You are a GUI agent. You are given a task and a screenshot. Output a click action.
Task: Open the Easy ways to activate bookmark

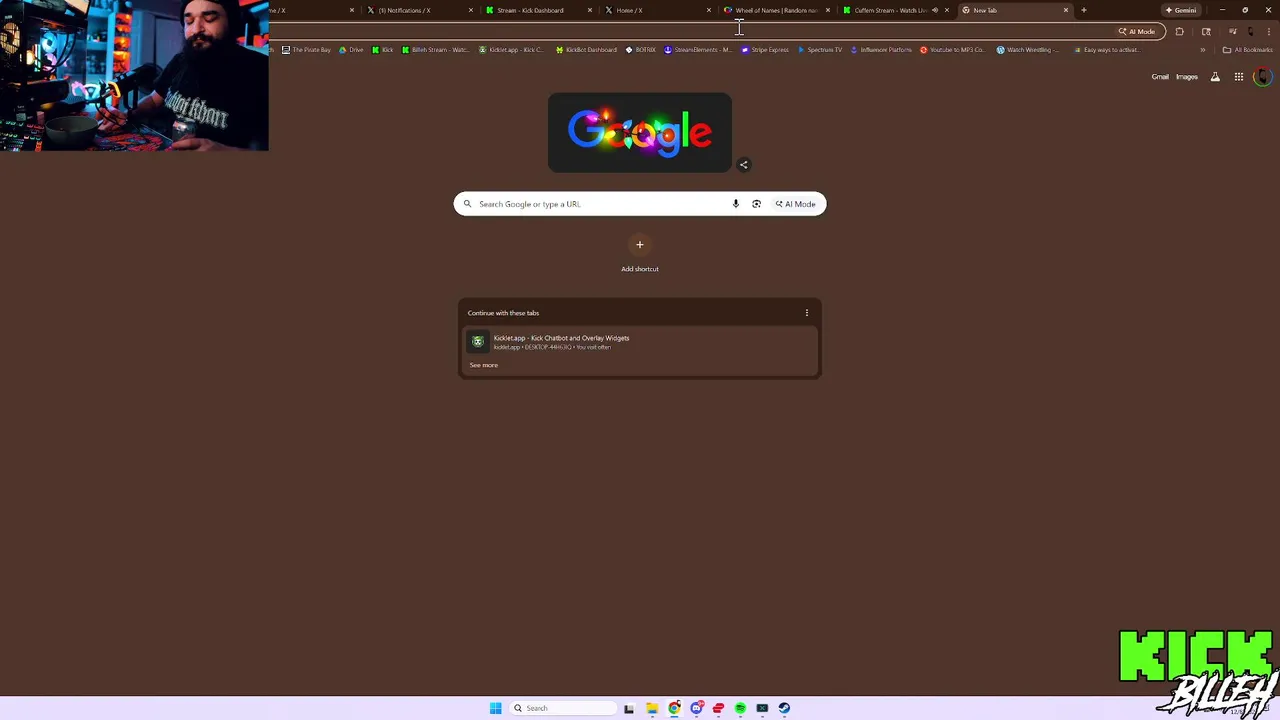[1106, 50]
